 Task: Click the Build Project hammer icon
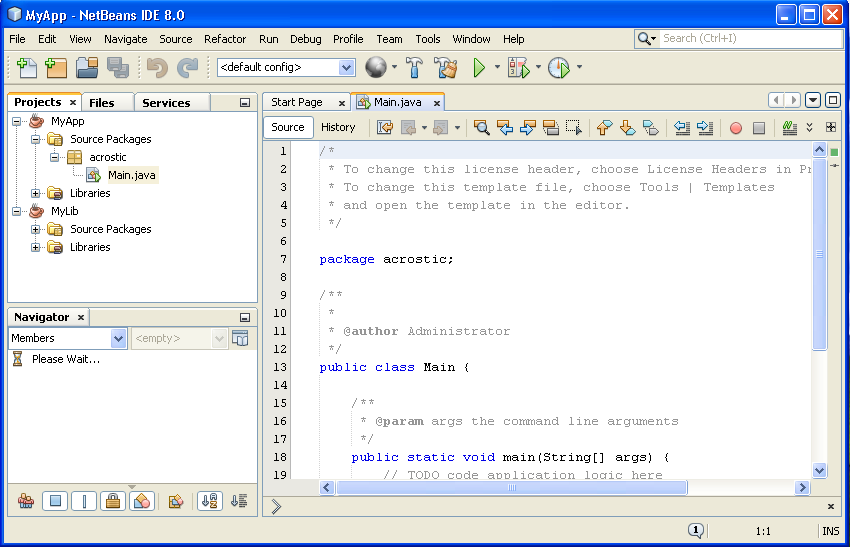point(414,68)
